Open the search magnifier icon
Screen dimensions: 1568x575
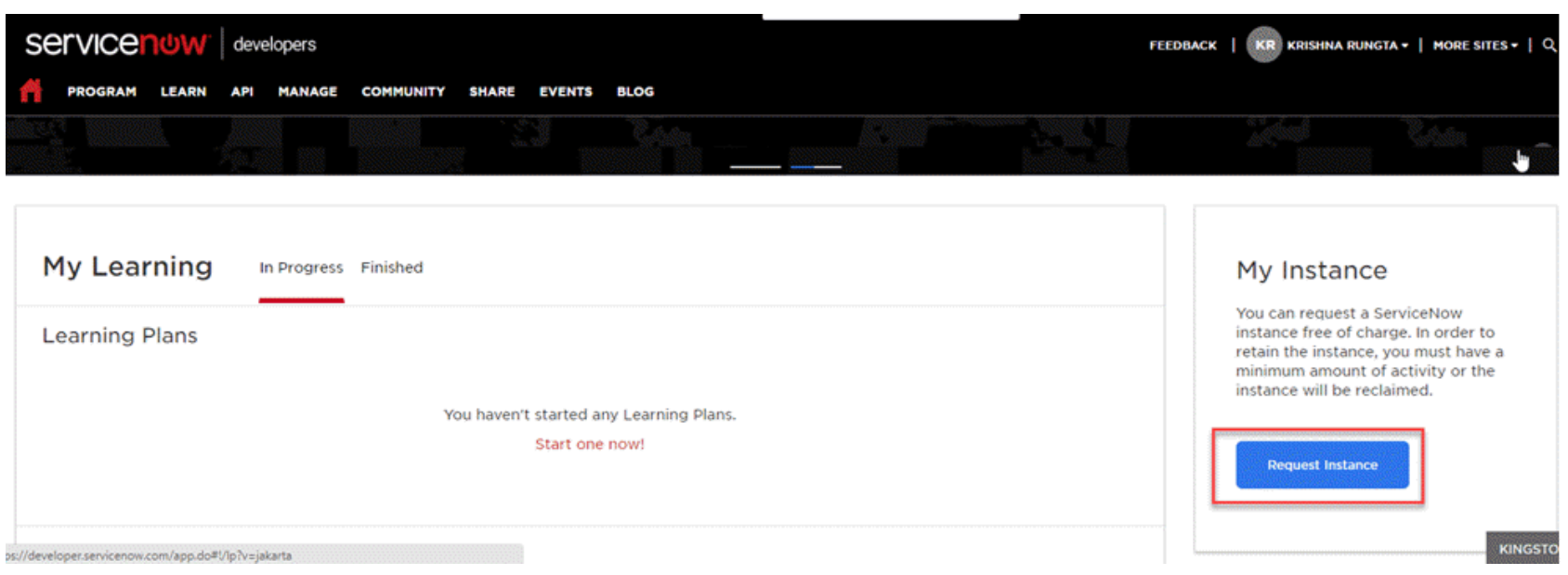(x=1548, y=45)
